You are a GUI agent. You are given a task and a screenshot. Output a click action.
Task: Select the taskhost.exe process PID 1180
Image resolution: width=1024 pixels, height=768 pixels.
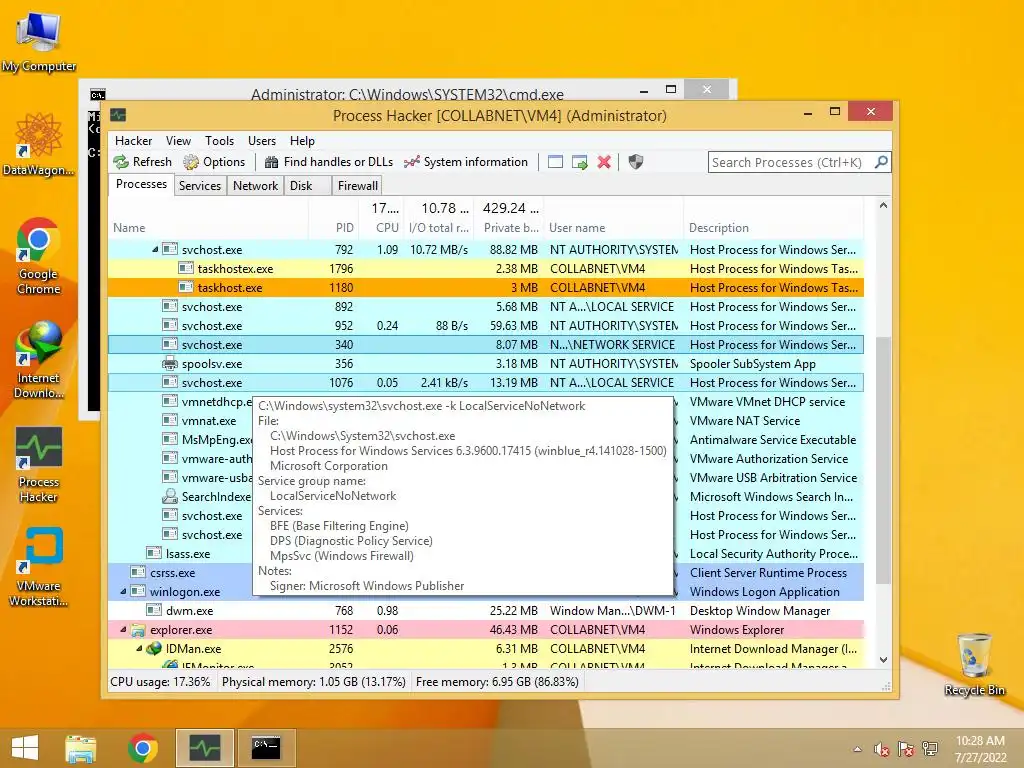486,287
